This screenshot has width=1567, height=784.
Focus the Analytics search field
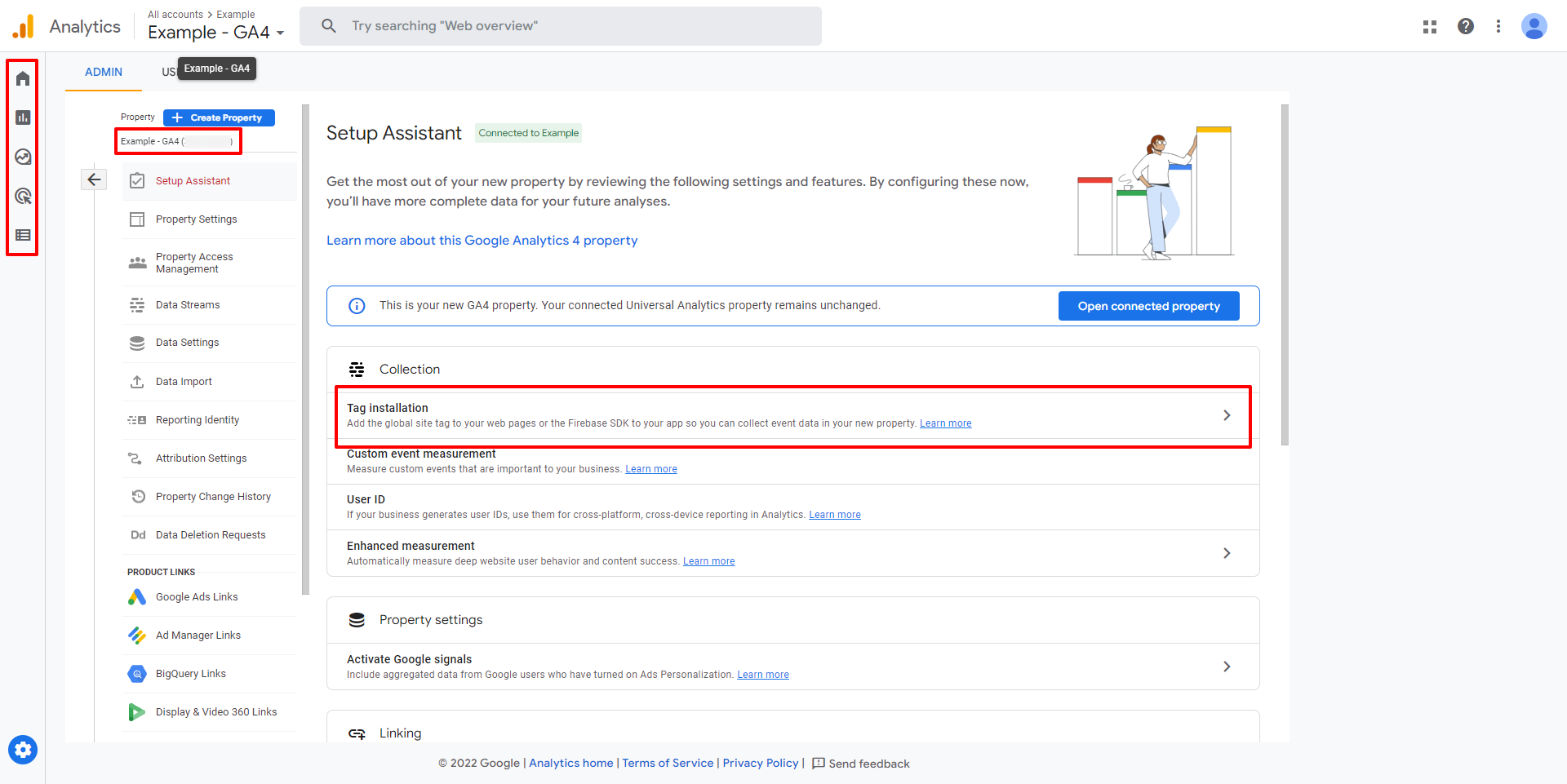[x=561, y=26]
